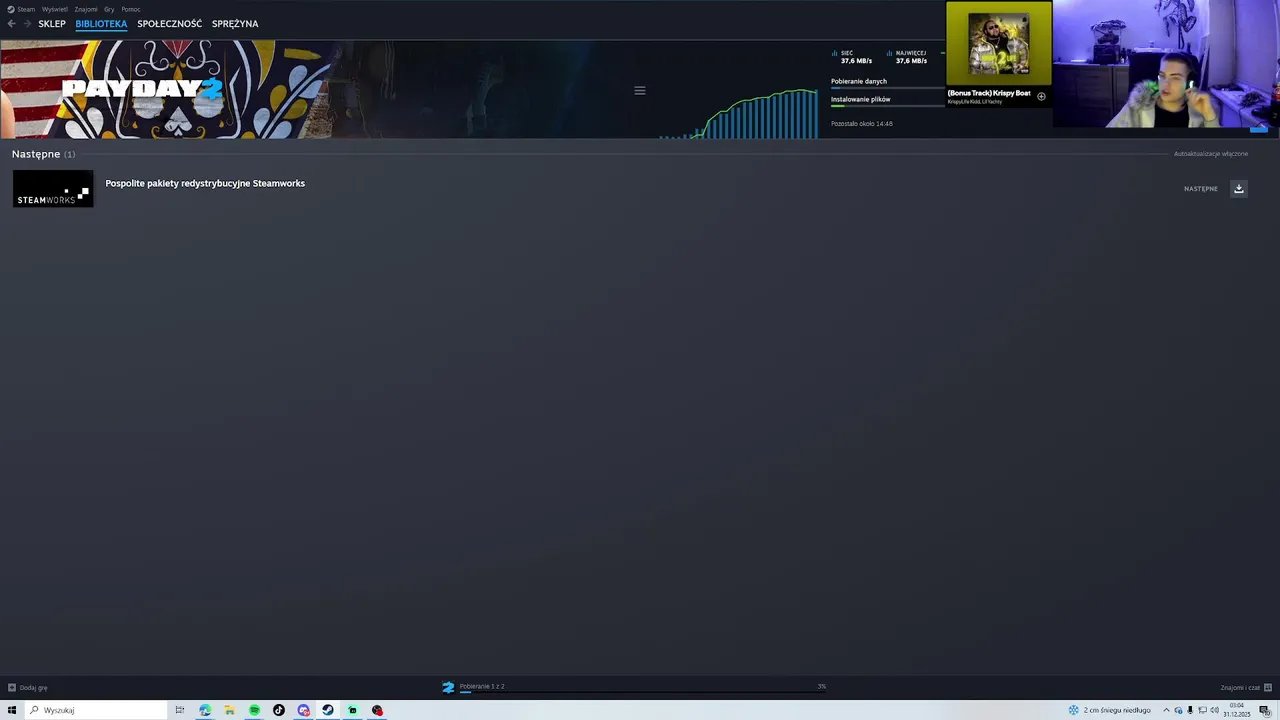Click the Payday 2 icon in status bar
The image size is (1280, 720).
(x=448, y=687)
